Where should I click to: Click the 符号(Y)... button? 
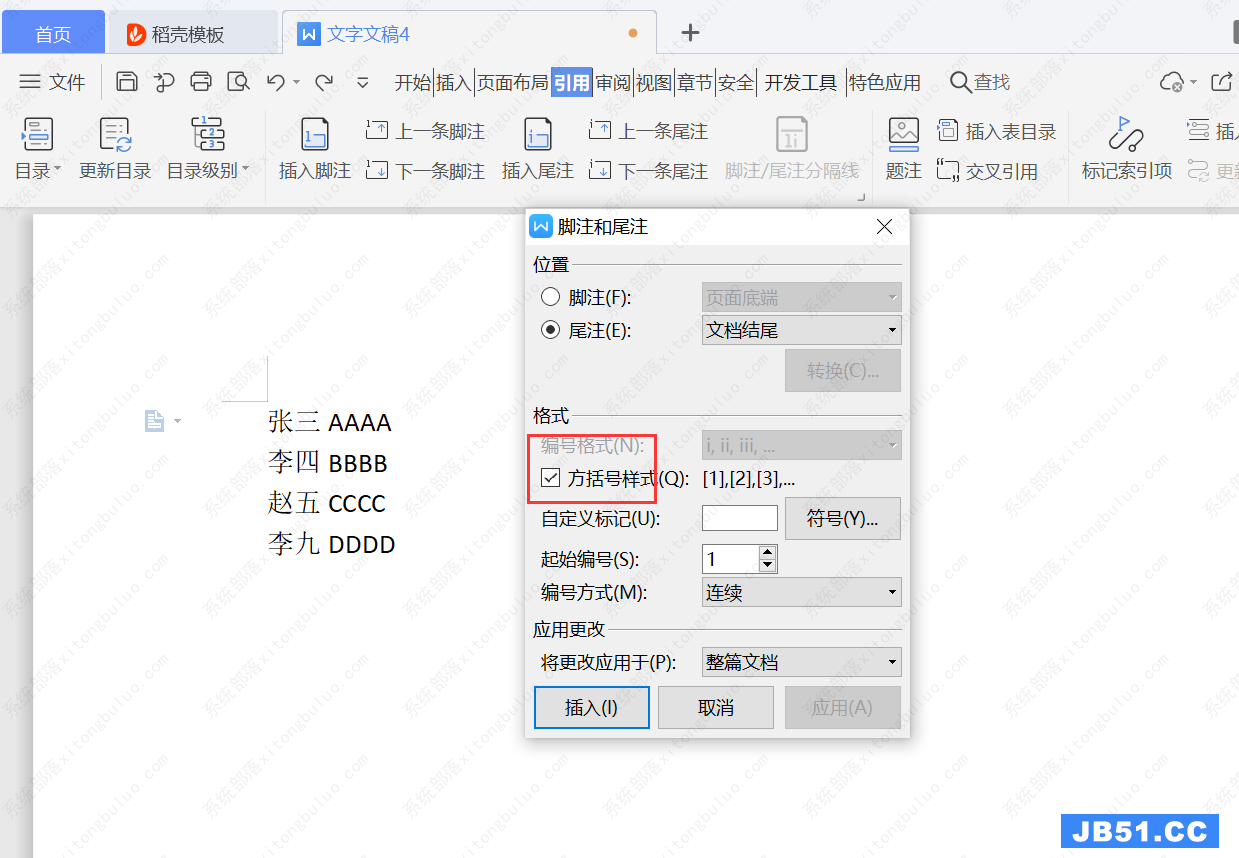[x=842, y=519]
